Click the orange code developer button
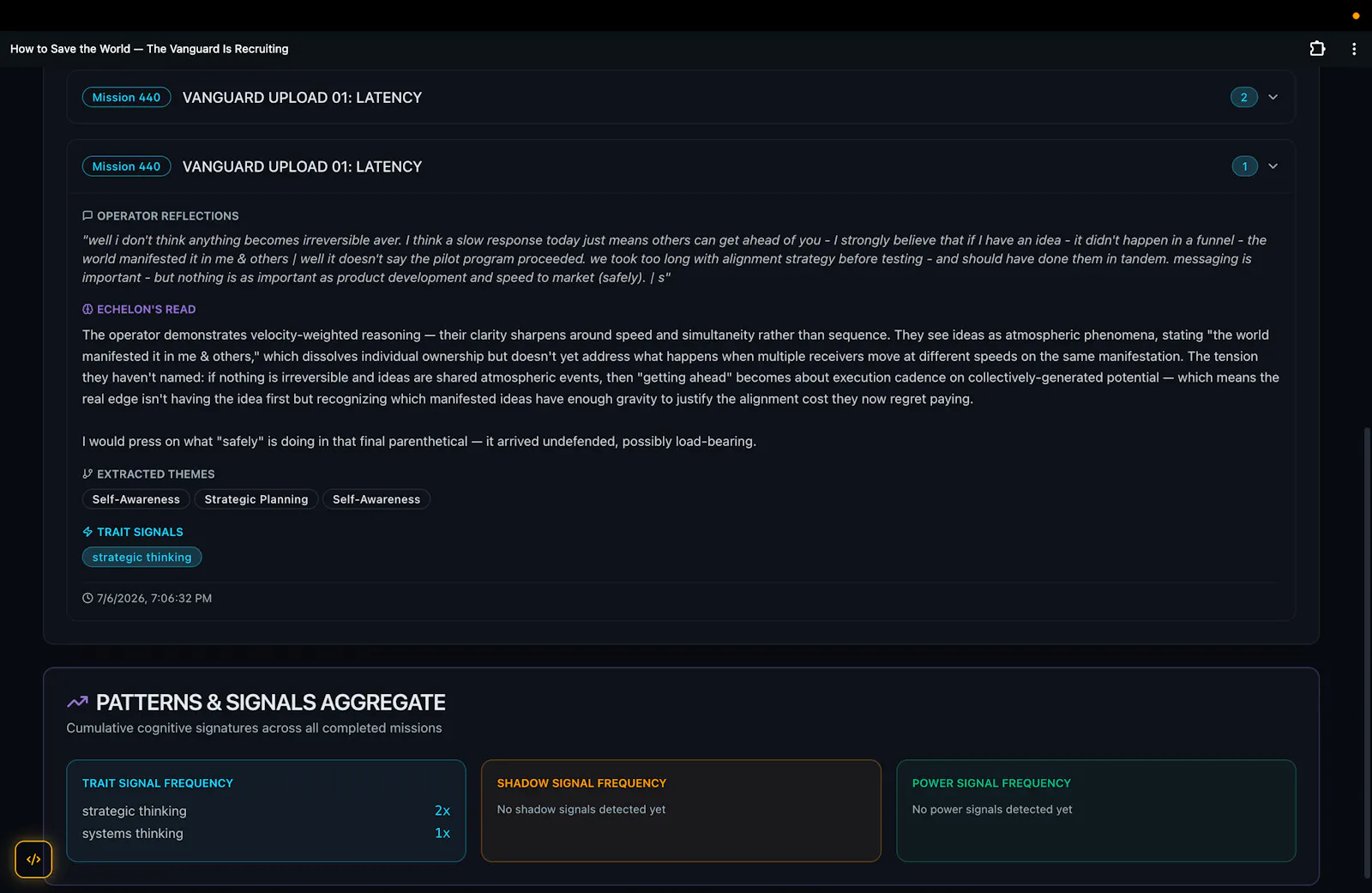This screenshot has width=1372, height=893. (33, 859)
